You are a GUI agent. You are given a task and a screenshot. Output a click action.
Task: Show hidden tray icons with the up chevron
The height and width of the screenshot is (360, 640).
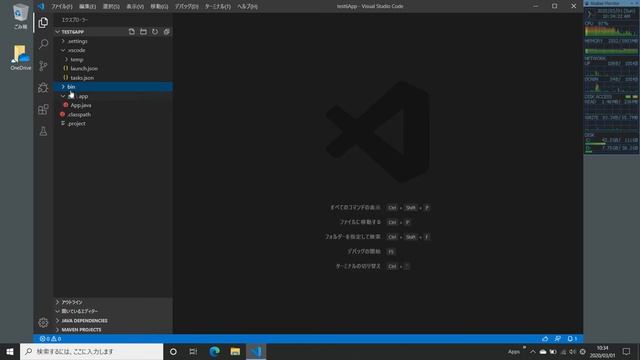533,352
